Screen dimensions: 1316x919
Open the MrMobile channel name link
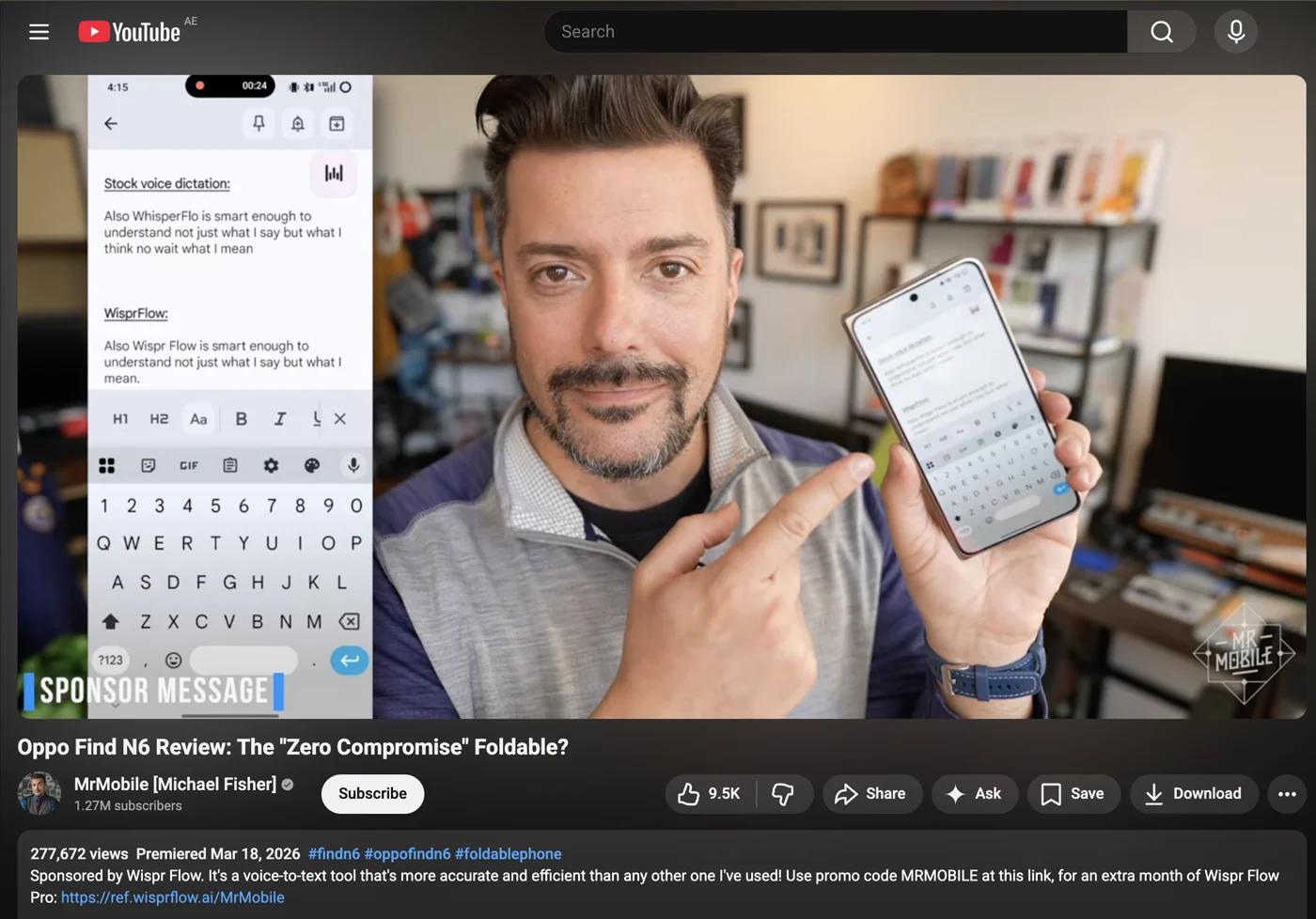(174, 784)
